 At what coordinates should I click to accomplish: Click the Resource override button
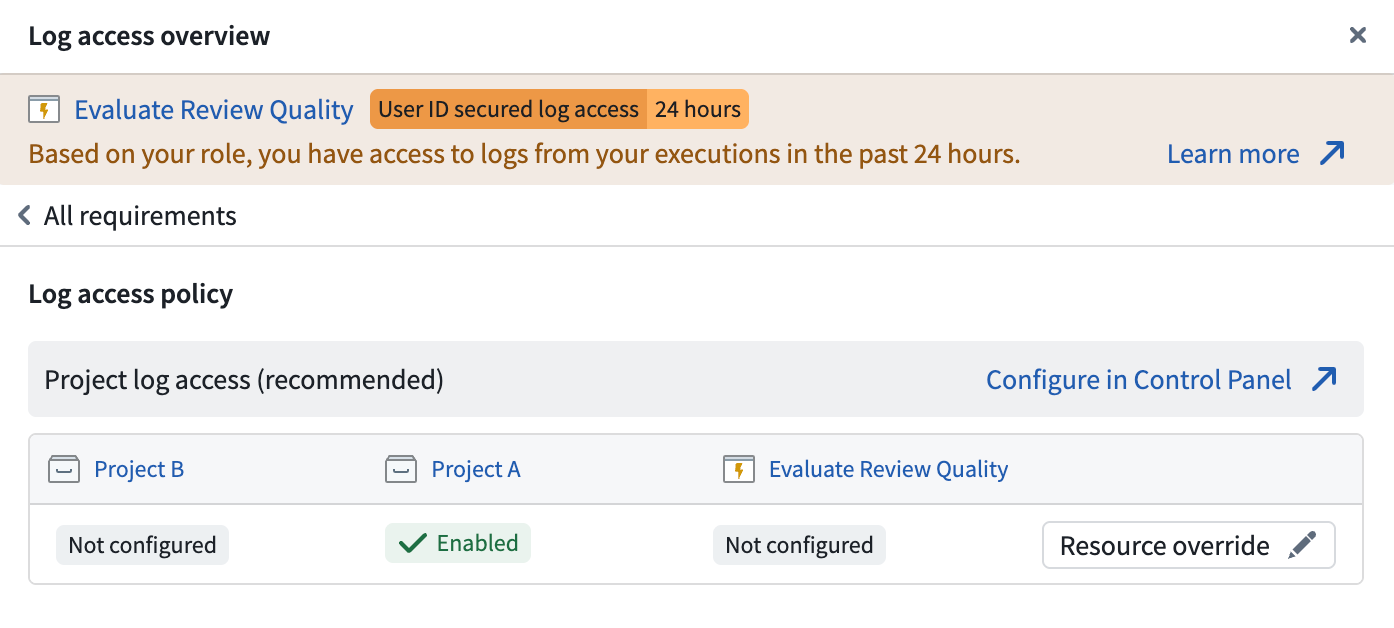(1189, 545)
